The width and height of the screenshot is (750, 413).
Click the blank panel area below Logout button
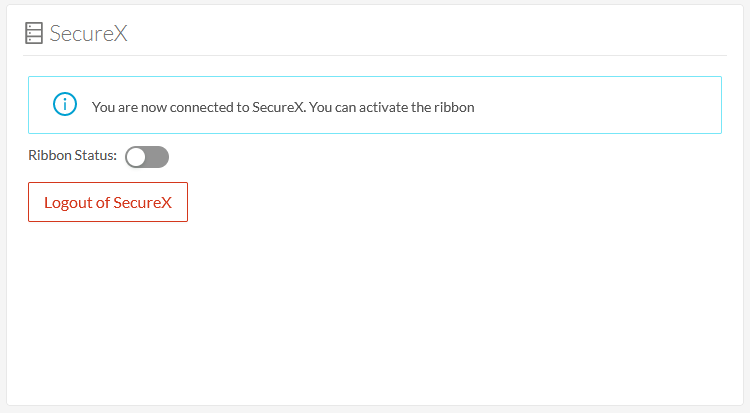pyautogui.click(x=375, y=311)
